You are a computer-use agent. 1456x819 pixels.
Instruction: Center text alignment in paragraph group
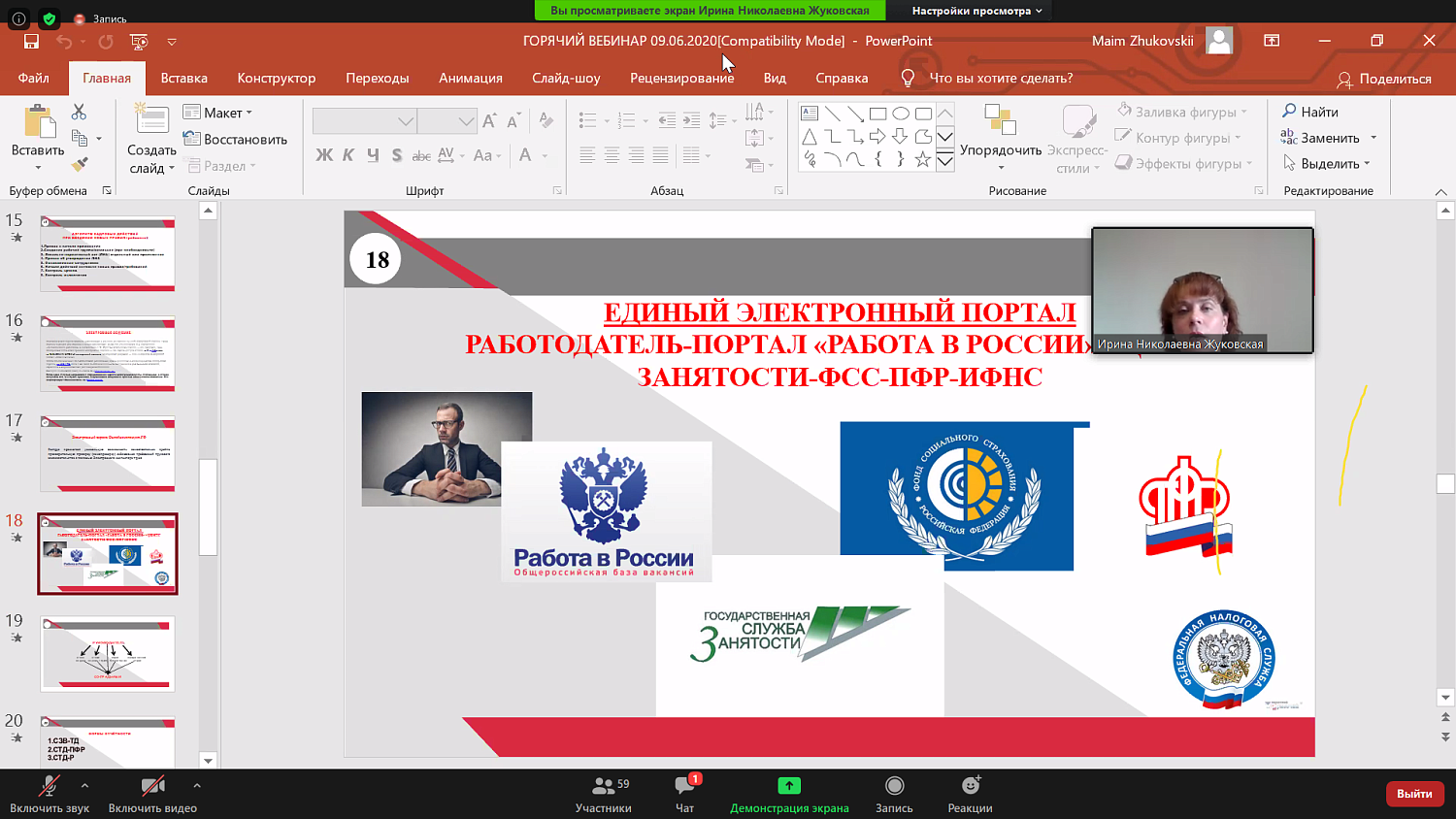(612, 155)
